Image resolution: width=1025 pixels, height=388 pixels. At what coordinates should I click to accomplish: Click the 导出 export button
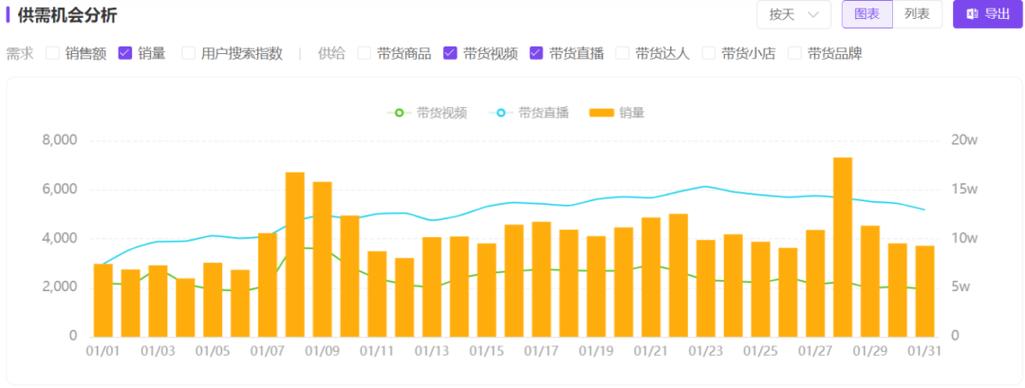point(988,14)
